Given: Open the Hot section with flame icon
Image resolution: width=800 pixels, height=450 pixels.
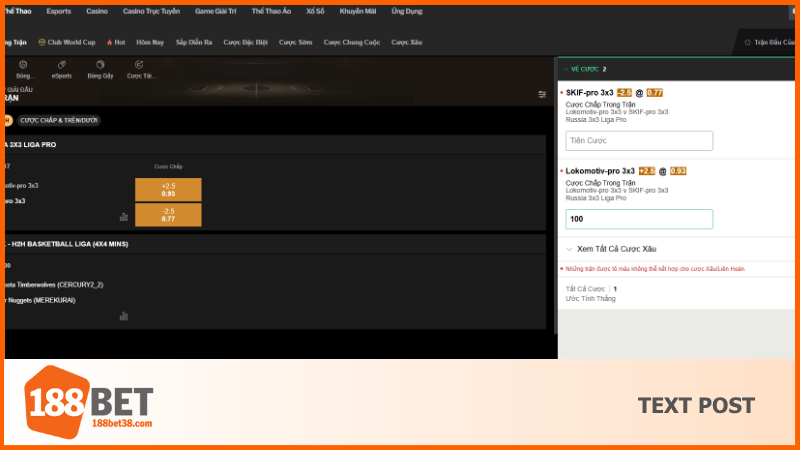Looking at the screenshot, I should 115,43.
